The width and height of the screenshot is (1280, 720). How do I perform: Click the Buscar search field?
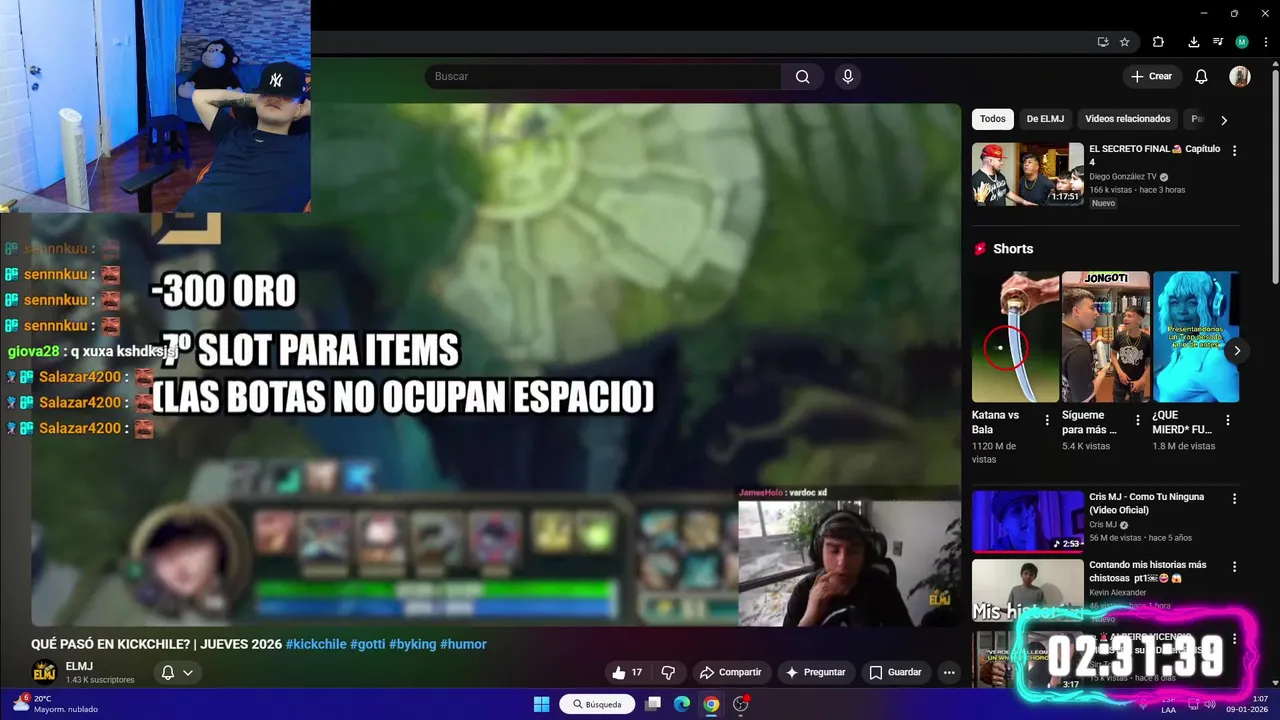pyautogui.click(x=603, y=77)
